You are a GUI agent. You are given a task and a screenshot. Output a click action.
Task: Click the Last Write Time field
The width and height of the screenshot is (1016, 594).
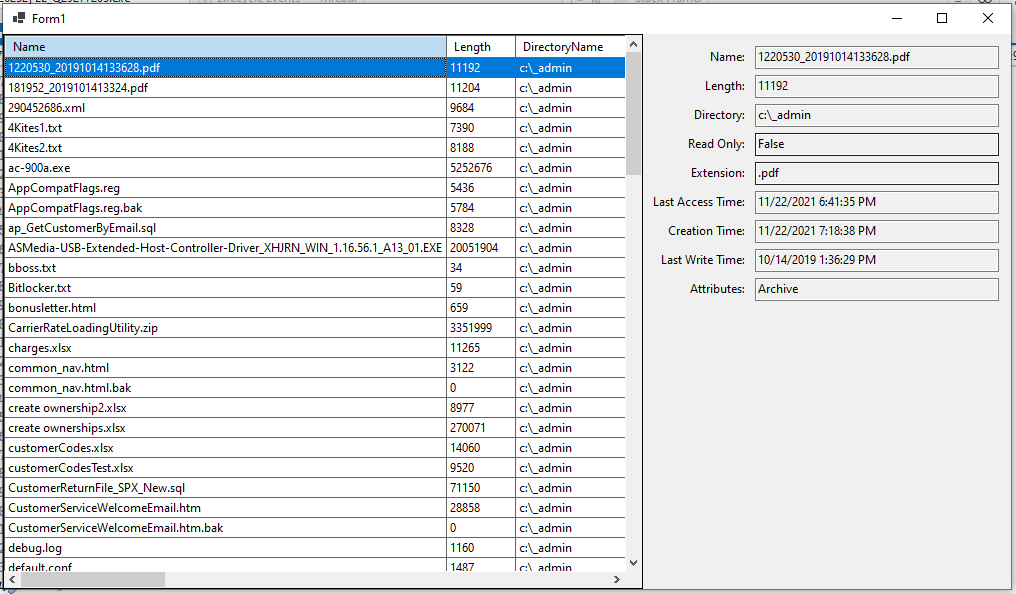(x=877, y=260)
